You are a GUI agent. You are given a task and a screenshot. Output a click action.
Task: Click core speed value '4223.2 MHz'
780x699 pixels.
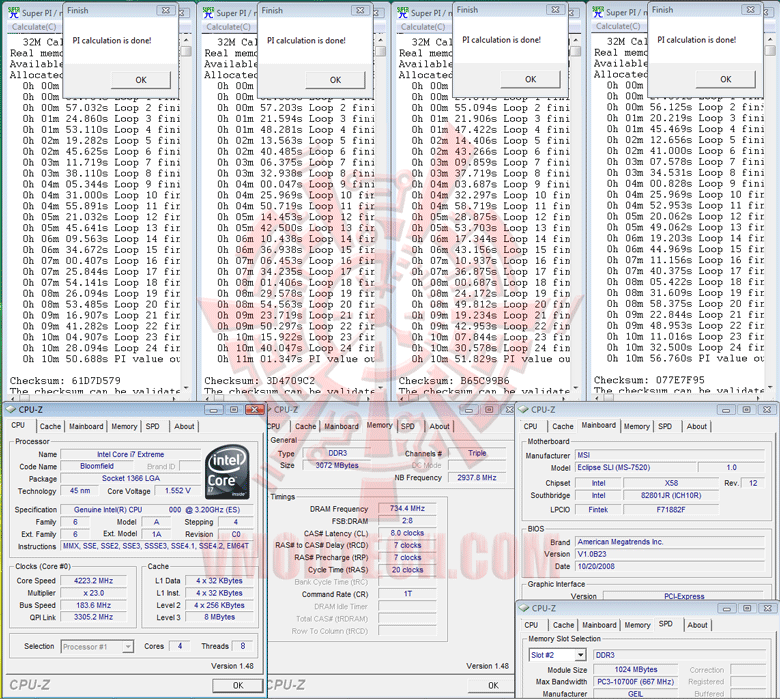tap(94, 581)
